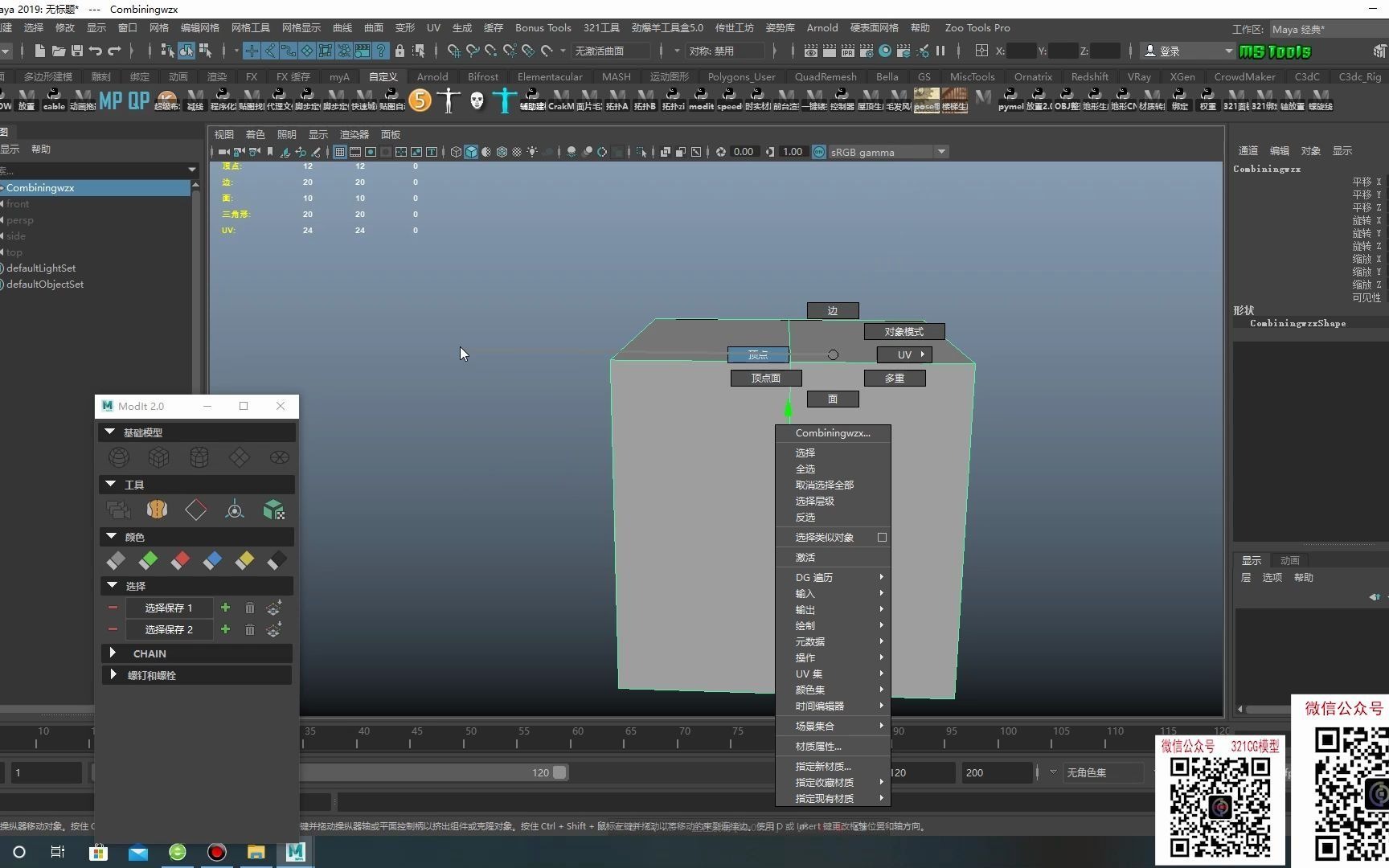Screen dimensions: 1389x868
Task: Pause playback with the pause icon in status line
Action: click(940, 50)
